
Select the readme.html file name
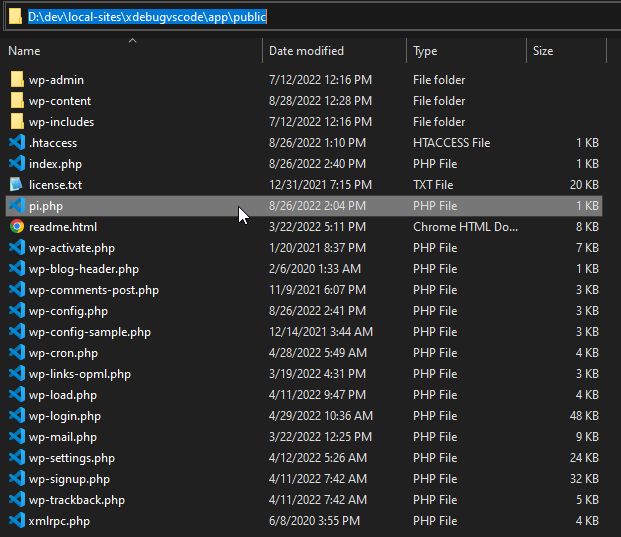coord(63,227)
